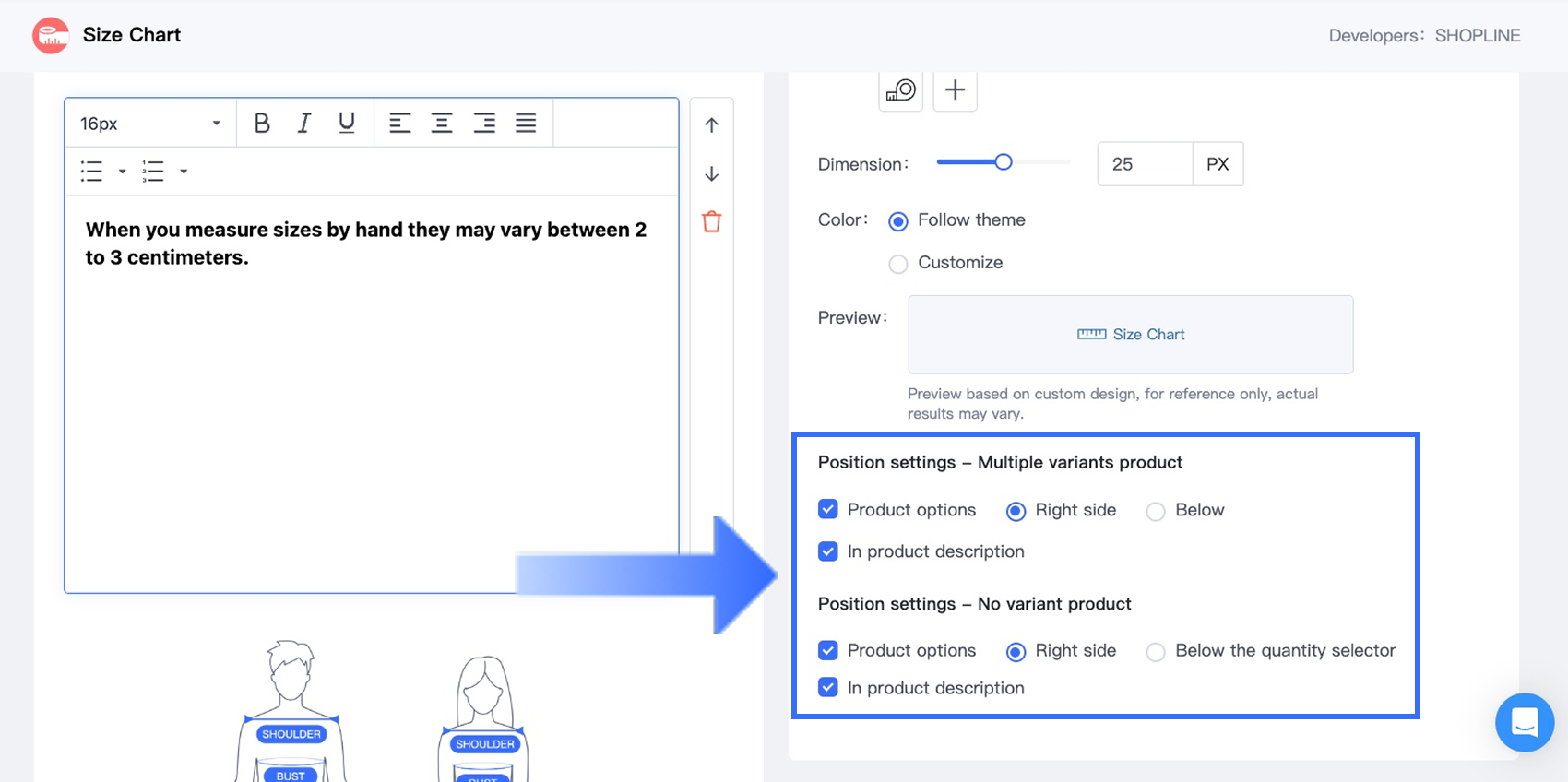This screenshot has height=782, width=1568.
Task: Click the Dimension value field showing 25
Action: tap(1145, 164)
